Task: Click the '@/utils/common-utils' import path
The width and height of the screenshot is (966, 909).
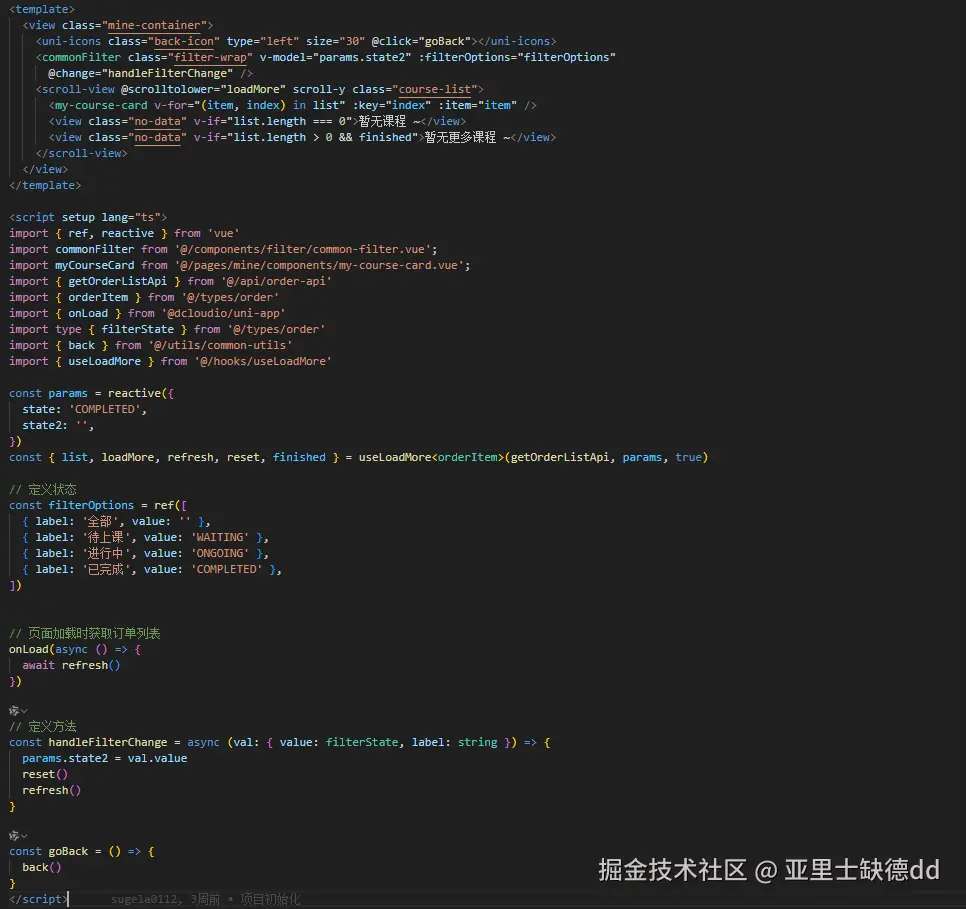Action: tap(220, 345)
